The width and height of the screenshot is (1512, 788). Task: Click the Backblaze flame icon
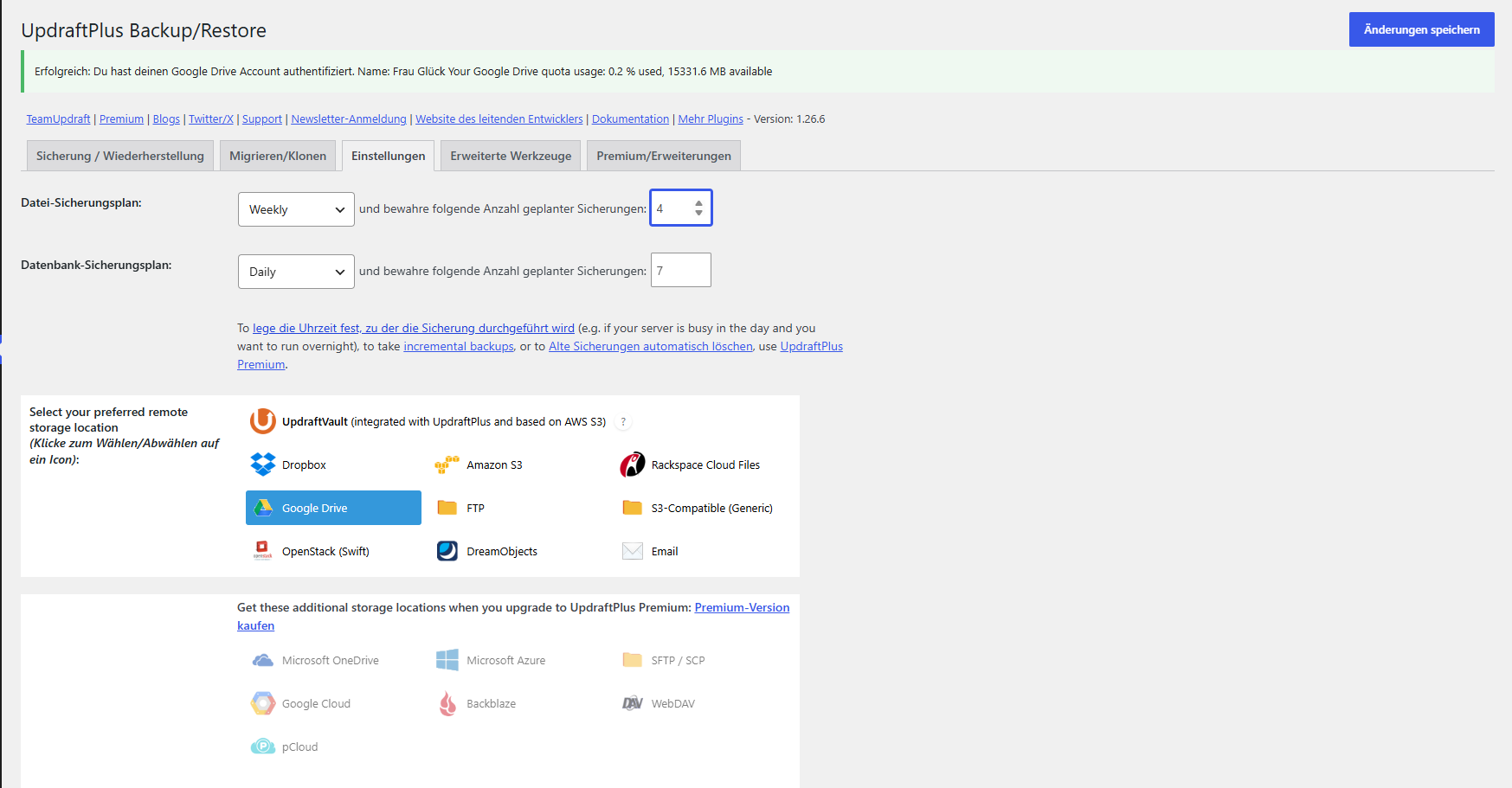tap(447, 703)
